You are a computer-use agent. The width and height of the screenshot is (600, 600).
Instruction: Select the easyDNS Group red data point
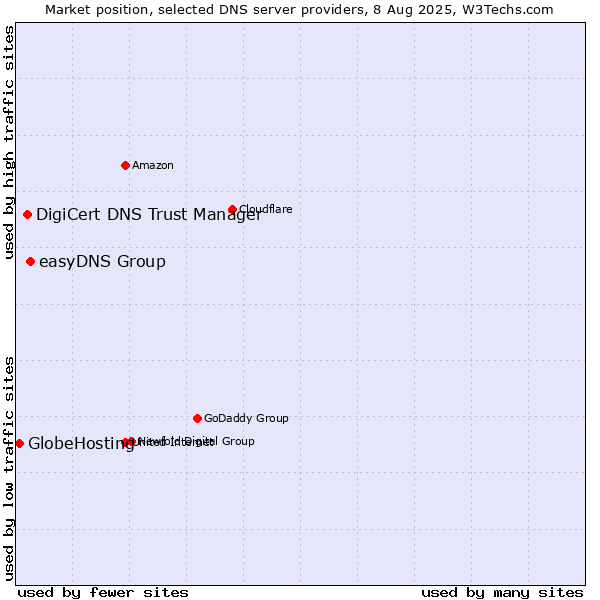(x=31, y=261)
